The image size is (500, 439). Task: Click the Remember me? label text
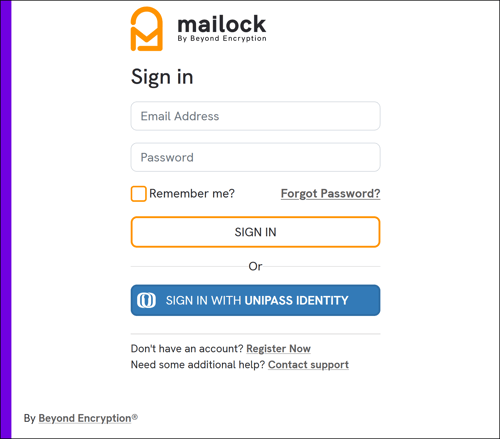click(x=192, y=193)
